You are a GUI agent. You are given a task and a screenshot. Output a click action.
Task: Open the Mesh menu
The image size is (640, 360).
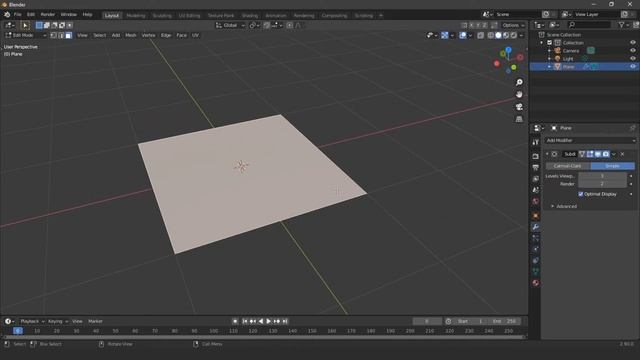tap(131, 36)
